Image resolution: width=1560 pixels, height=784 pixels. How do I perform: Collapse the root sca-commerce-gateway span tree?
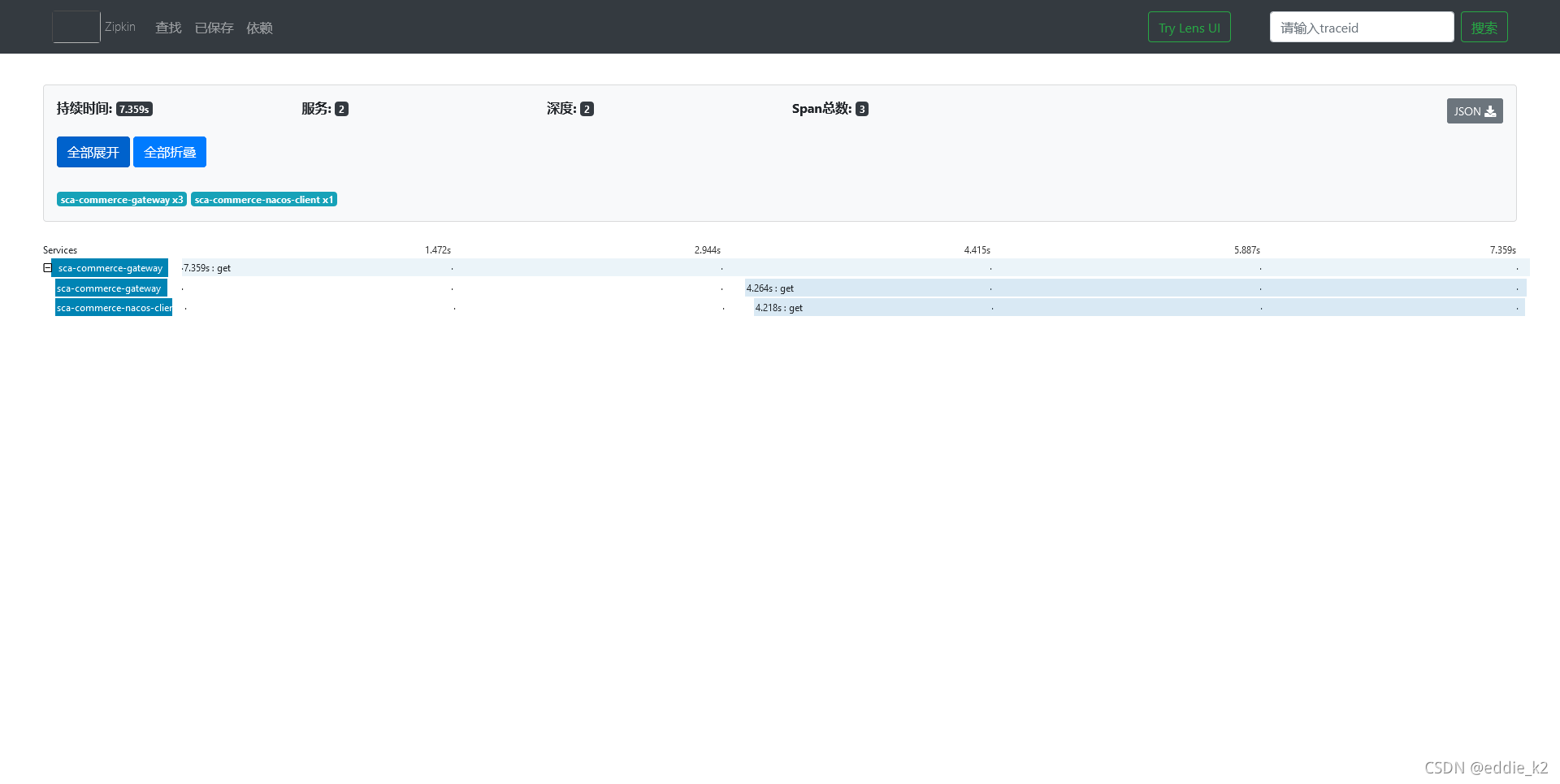(47, 267)
